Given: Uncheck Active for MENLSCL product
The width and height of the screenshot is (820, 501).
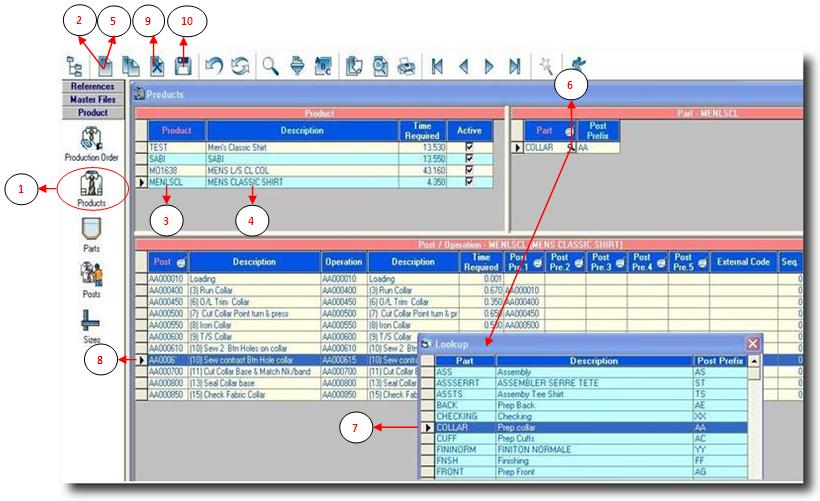Looking at the screenshot, I should pos(470,181).
